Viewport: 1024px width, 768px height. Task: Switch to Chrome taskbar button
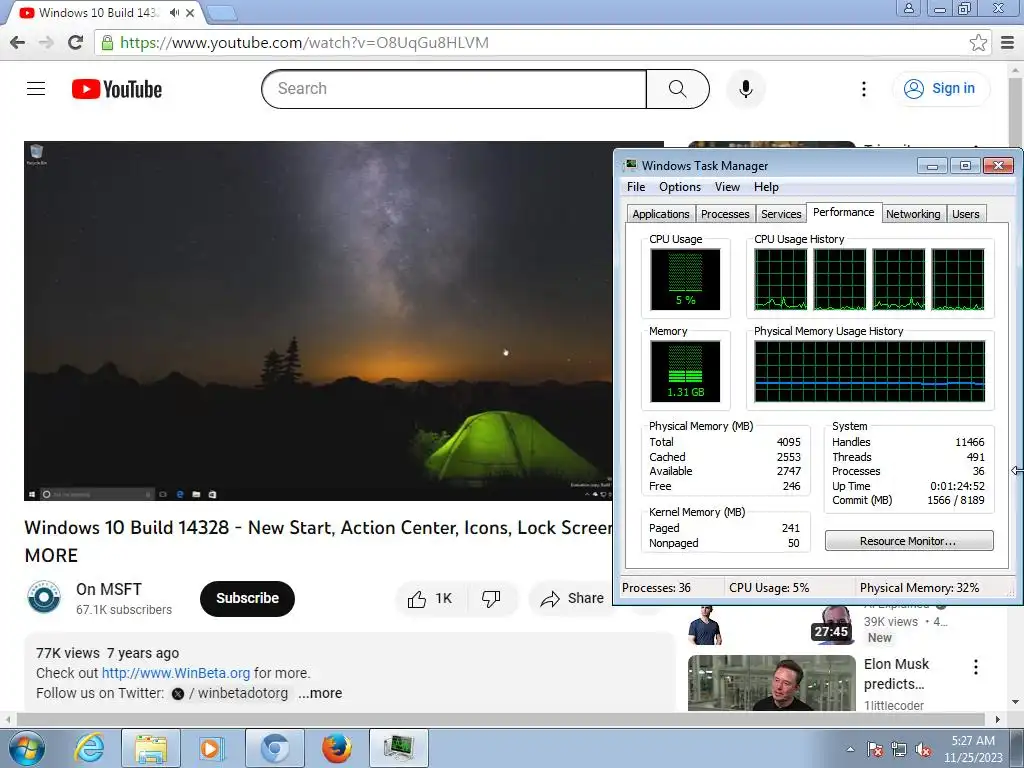pos(274,748)
